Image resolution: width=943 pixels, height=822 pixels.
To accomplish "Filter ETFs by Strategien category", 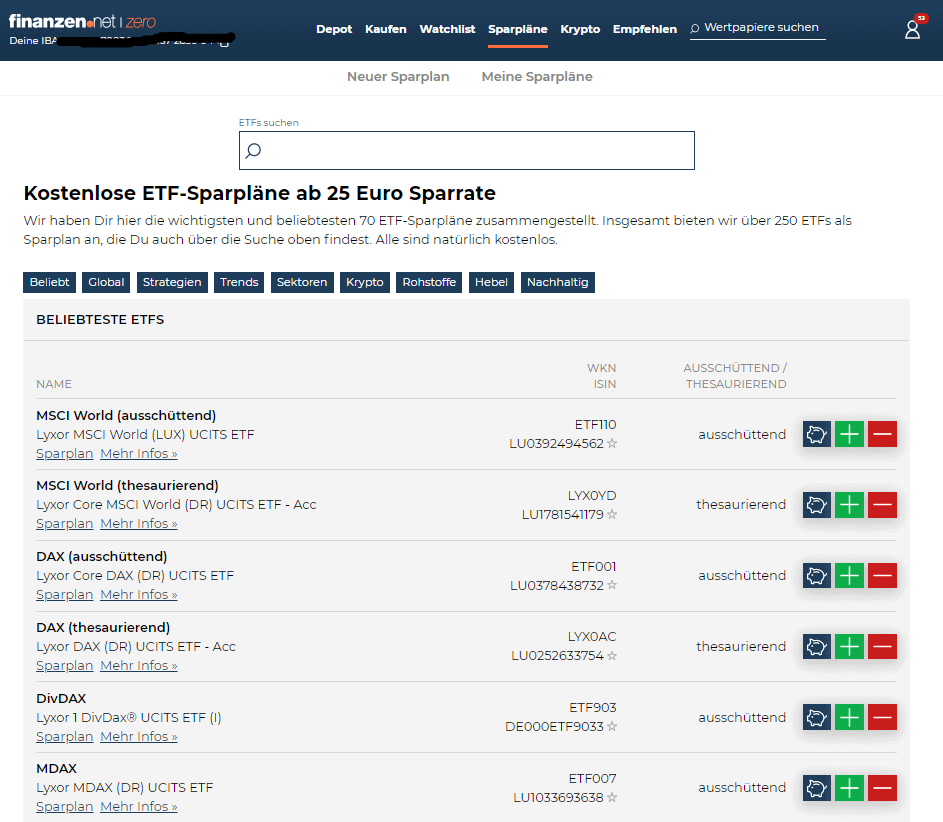I will point(172,282).
